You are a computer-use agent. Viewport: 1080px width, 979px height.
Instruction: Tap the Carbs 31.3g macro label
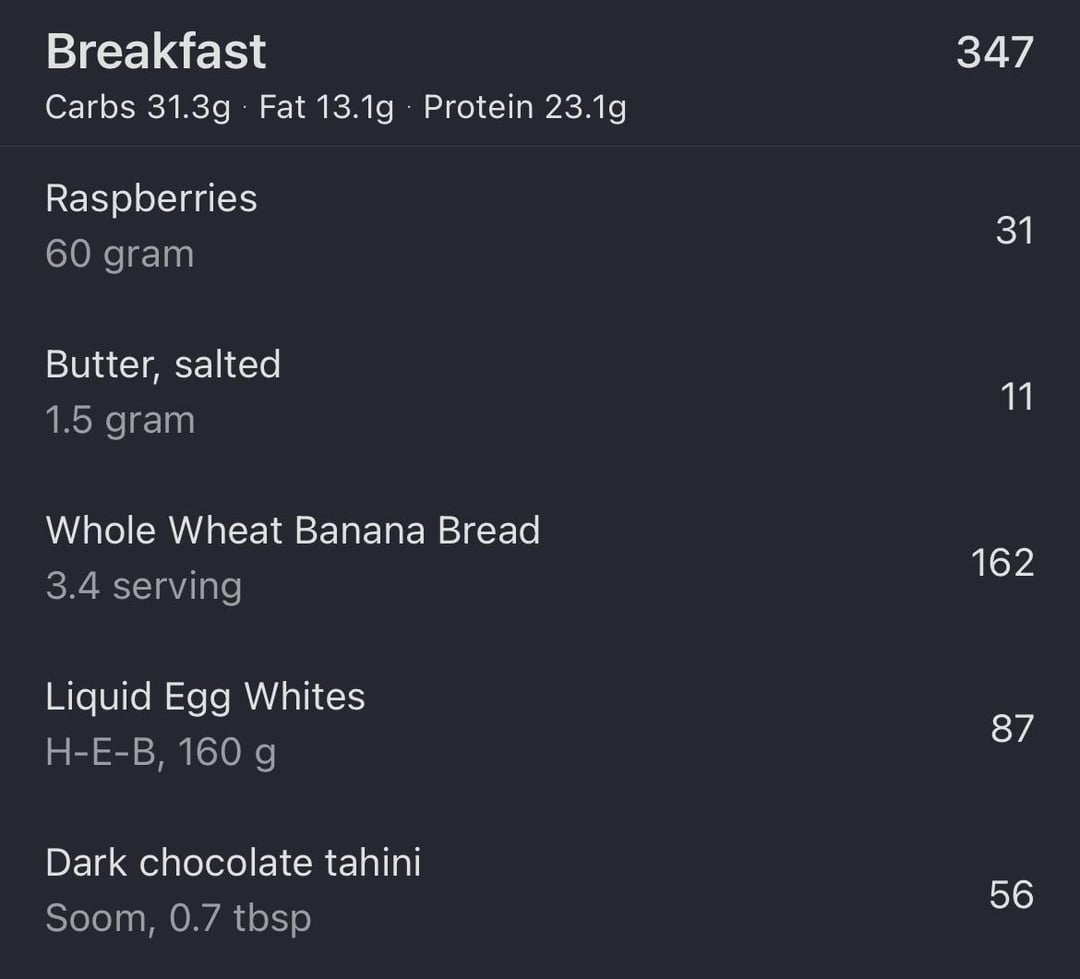pos(138,108)
